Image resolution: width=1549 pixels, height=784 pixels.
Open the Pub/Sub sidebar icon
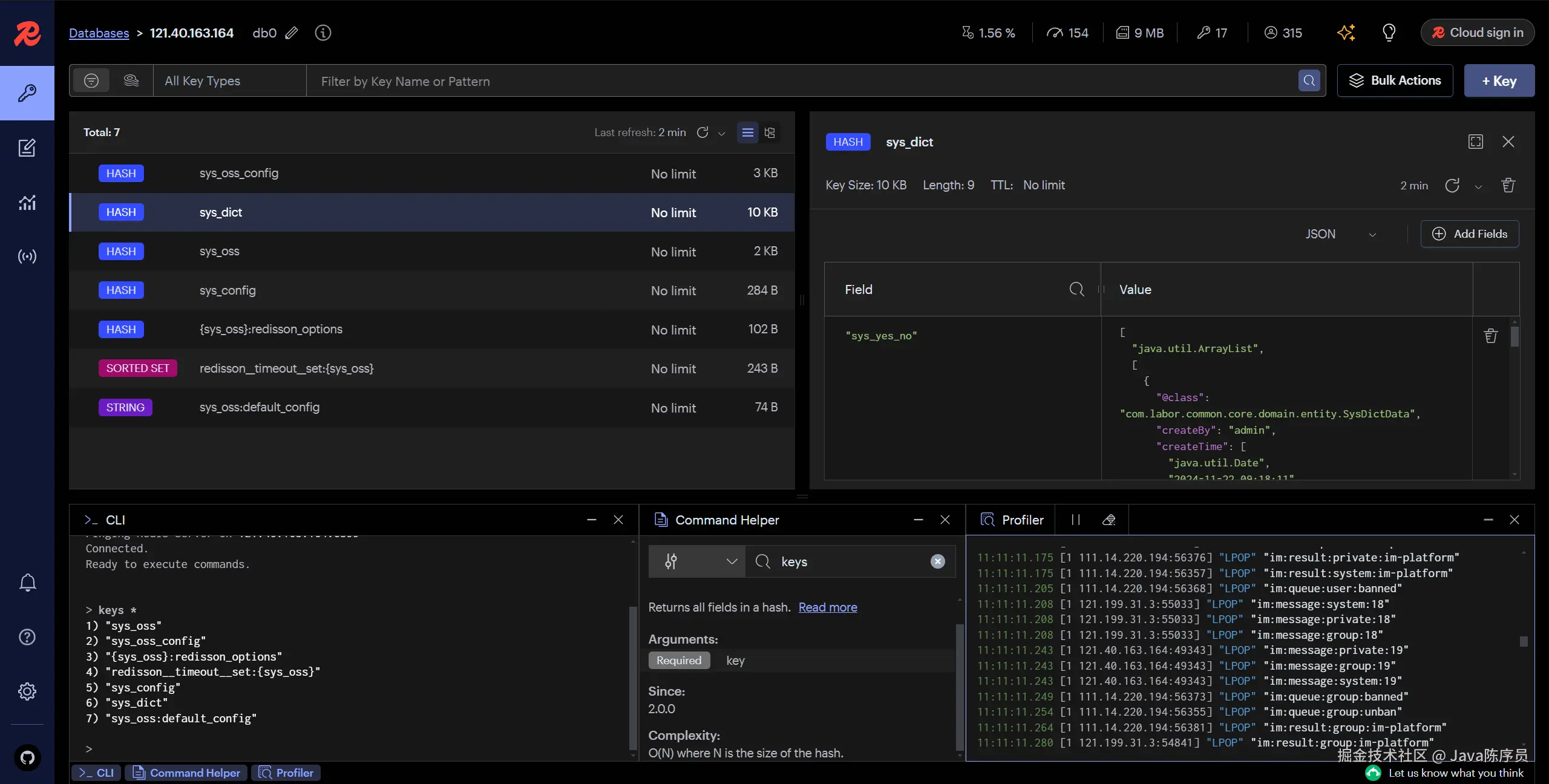click(x=27, y=256)
